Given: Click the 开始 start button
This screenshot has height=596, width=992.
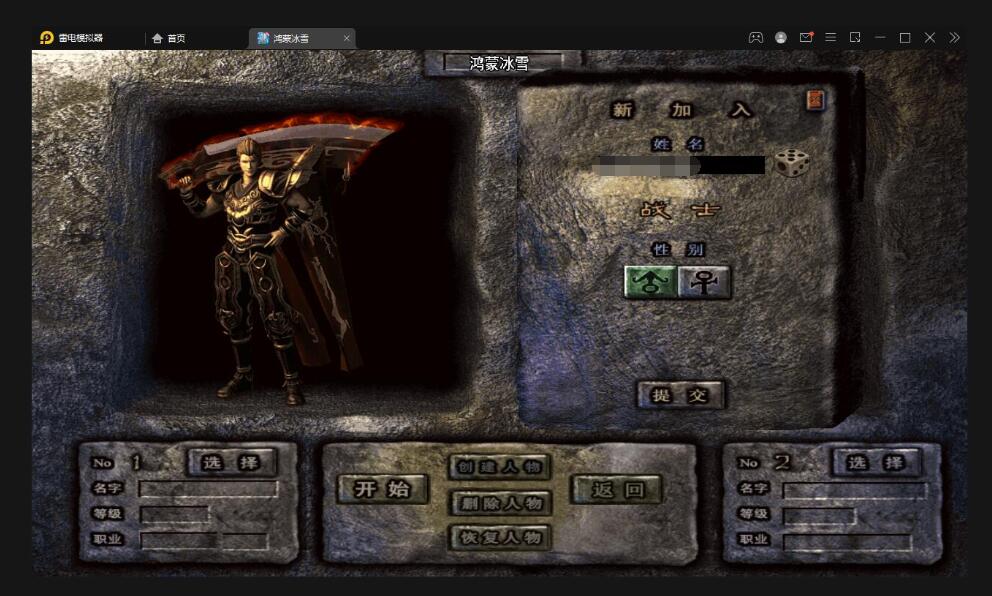Looking at the screenshot, I should [382, 489].
